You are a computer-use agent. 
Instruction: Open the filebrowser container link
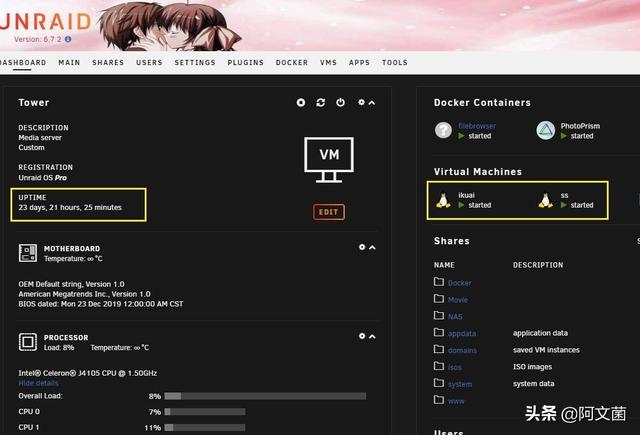[477, 126]
